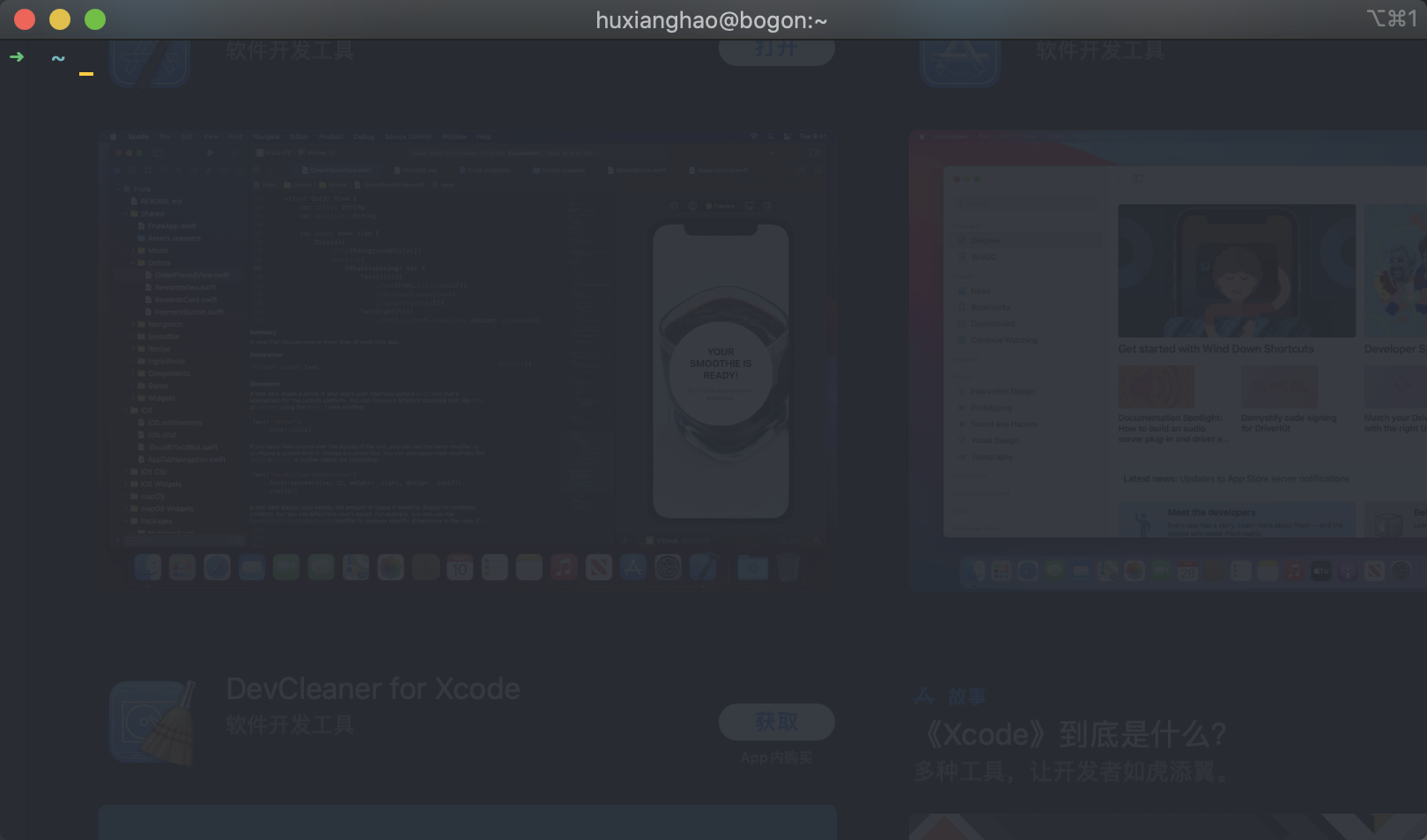
Task: Click the back navigation arrow in Developer app
Action: pos(1120,179)
